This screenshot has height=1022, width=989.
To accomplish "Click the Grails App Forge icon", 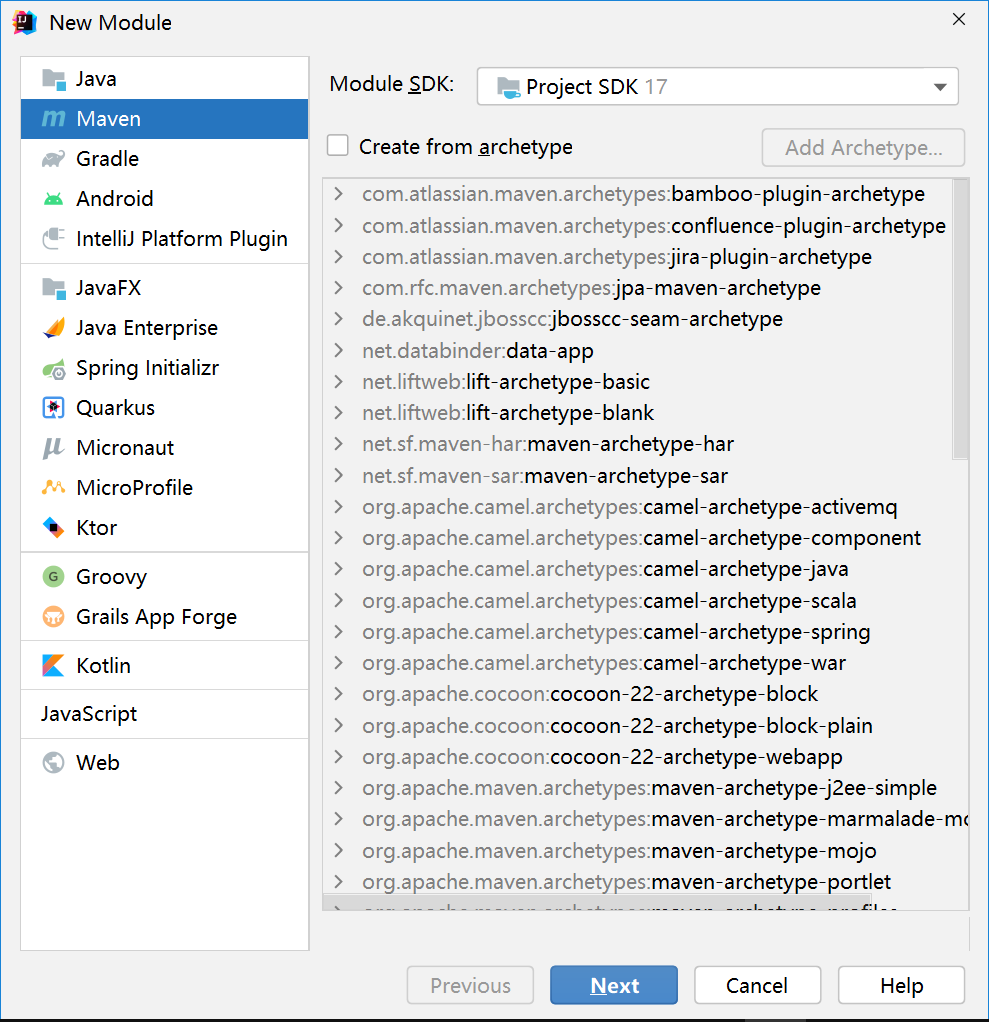I will click(53, 617).
